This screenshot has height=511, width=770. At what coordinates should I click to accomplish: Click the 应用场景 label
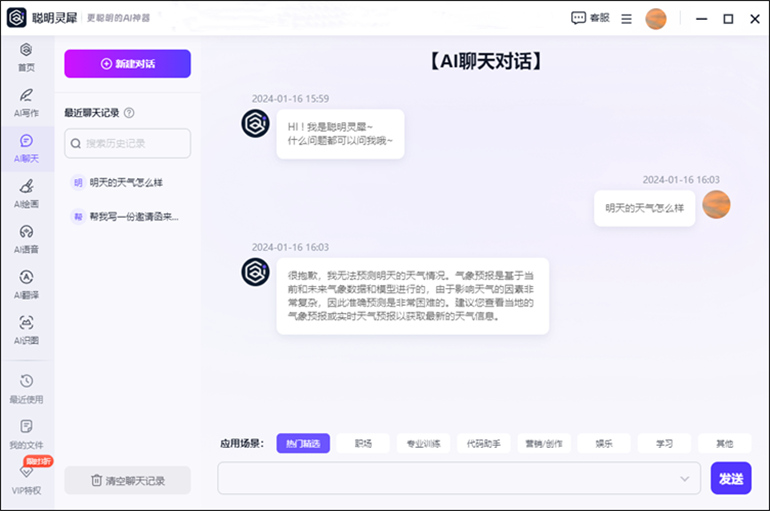click(242, 444)
